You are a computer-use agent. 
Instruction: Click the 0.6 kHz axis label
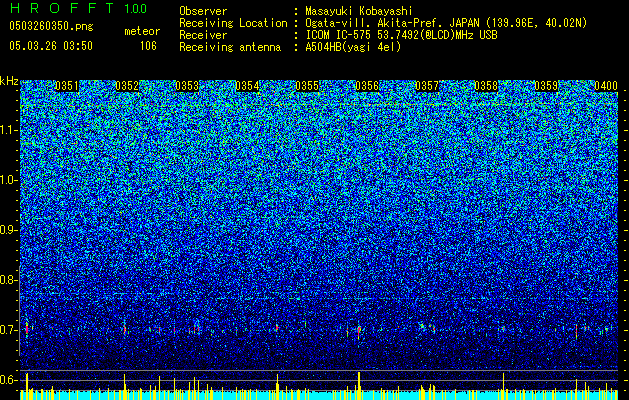point(8,380)
